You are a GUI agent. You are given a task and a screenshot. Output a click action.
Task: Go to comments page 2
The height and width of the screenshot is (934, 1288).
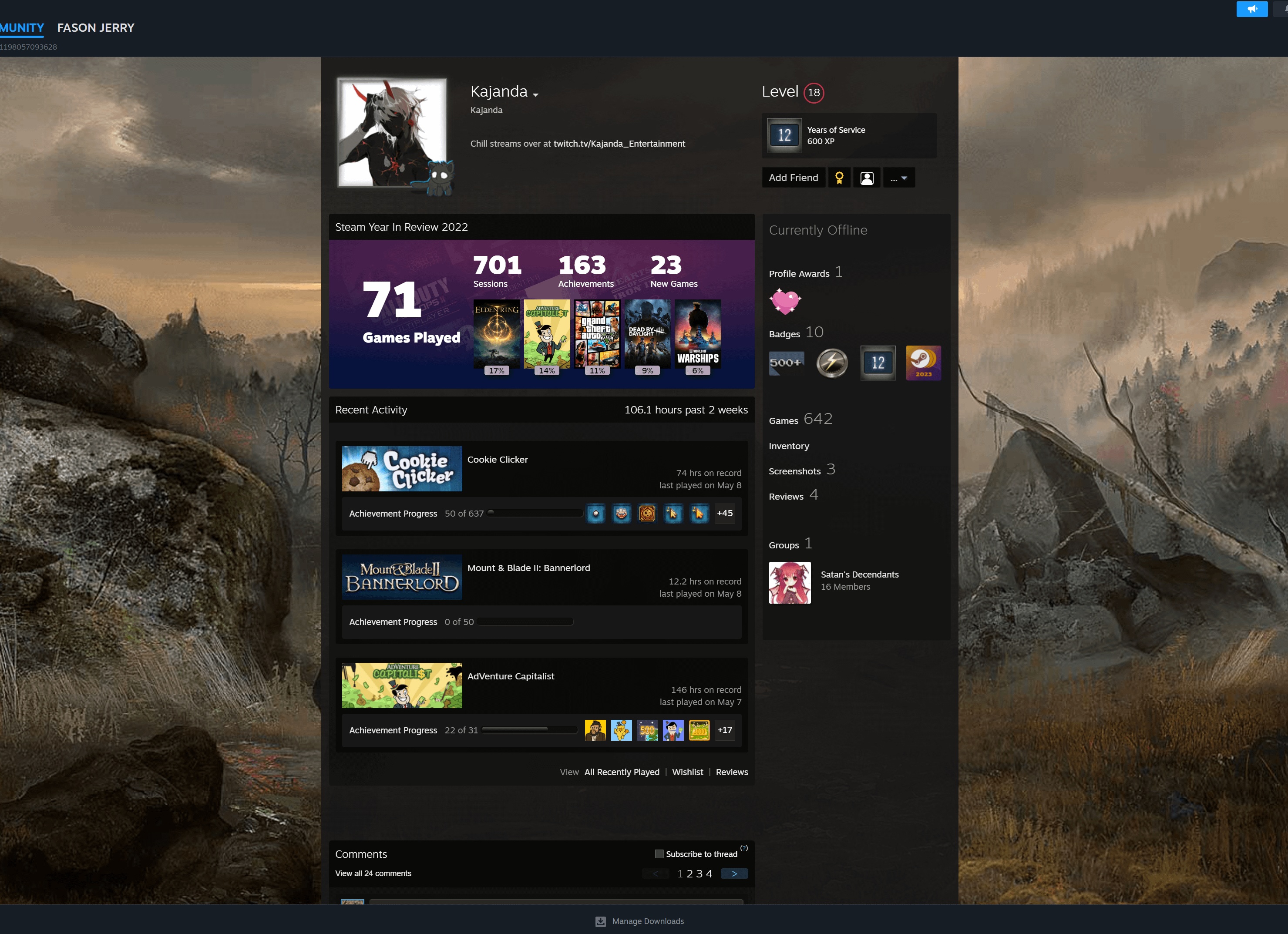coord(689,874)
